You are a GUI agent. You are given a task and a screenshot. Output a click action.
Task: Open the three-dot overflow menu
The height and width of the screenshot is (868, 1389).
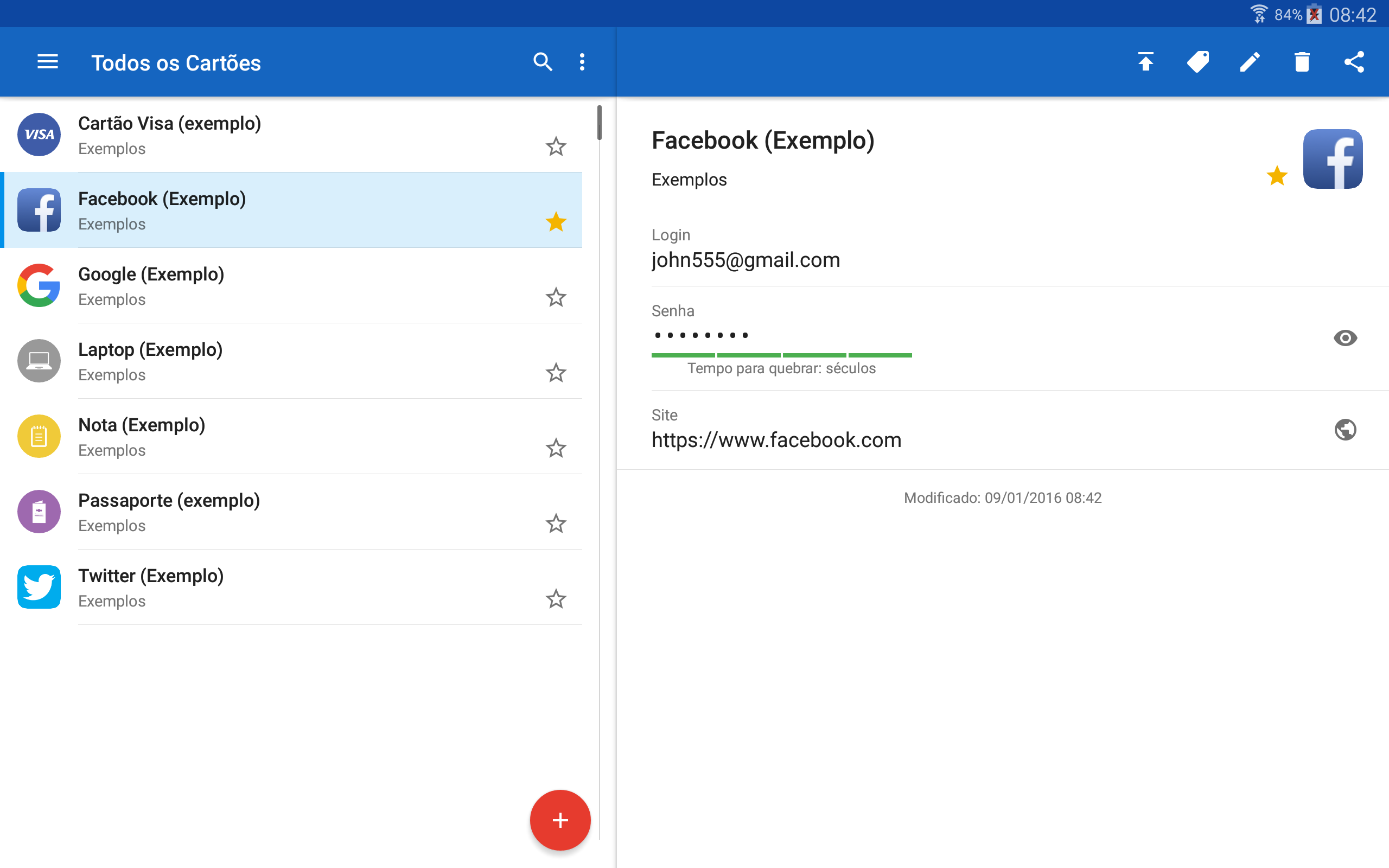click(x=582, y=61)
